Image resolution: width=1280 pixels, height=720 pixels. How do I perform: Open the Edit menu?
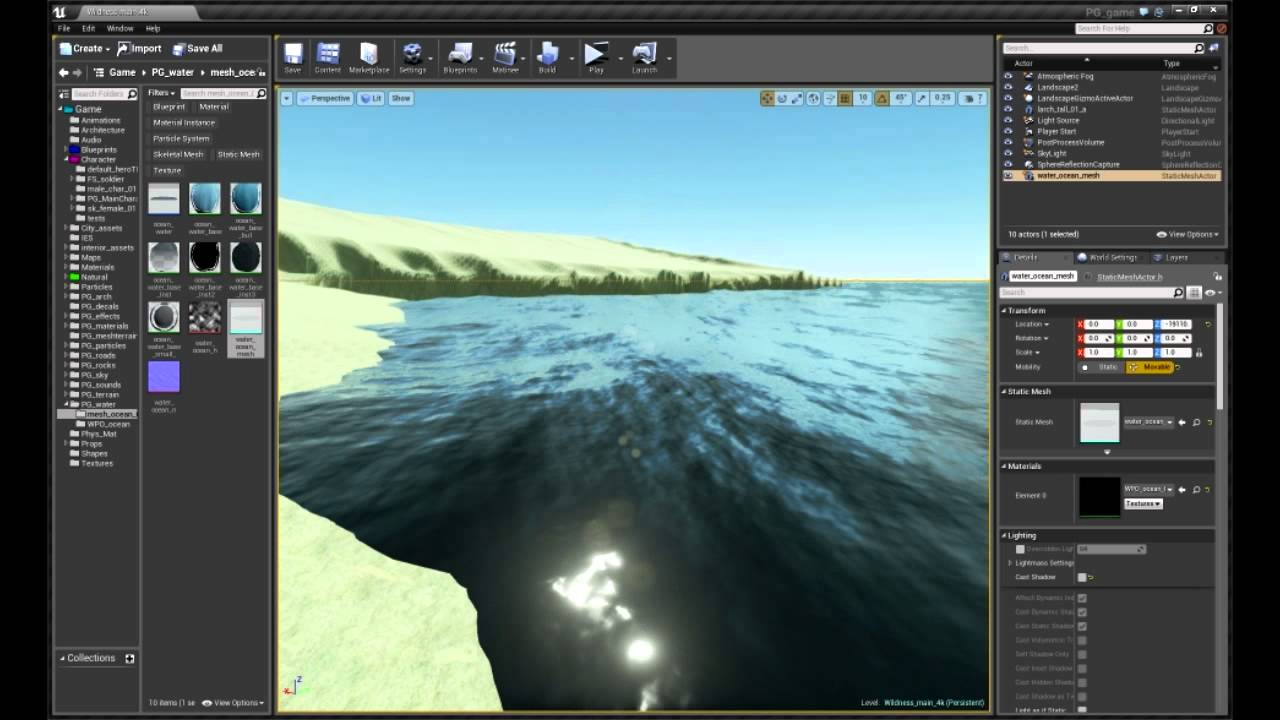pos(88,28)
